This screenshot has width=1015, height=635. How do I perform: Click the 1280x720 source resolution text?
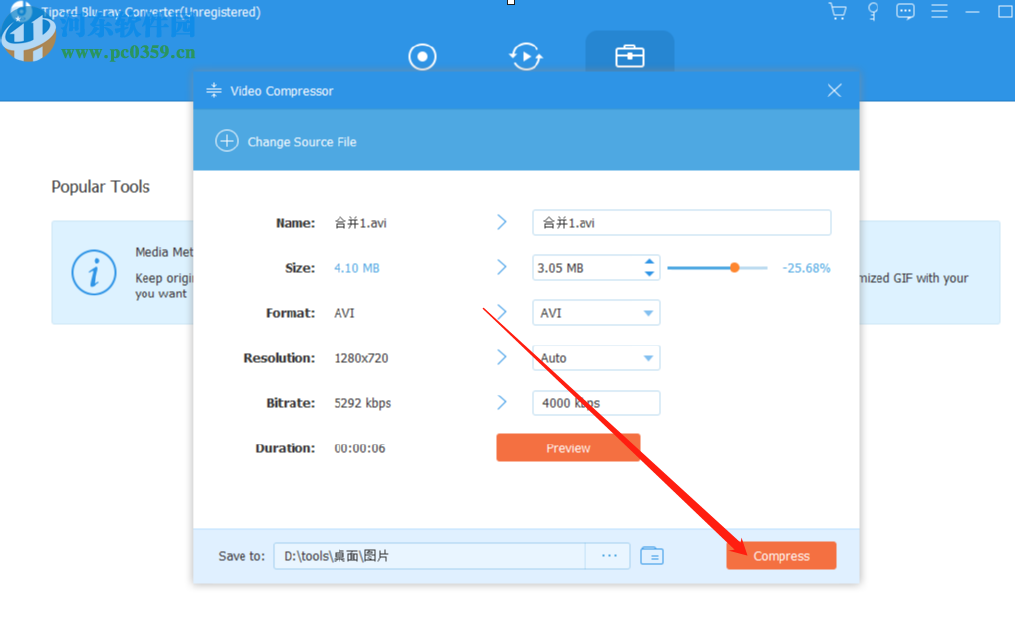pos(361,358)
